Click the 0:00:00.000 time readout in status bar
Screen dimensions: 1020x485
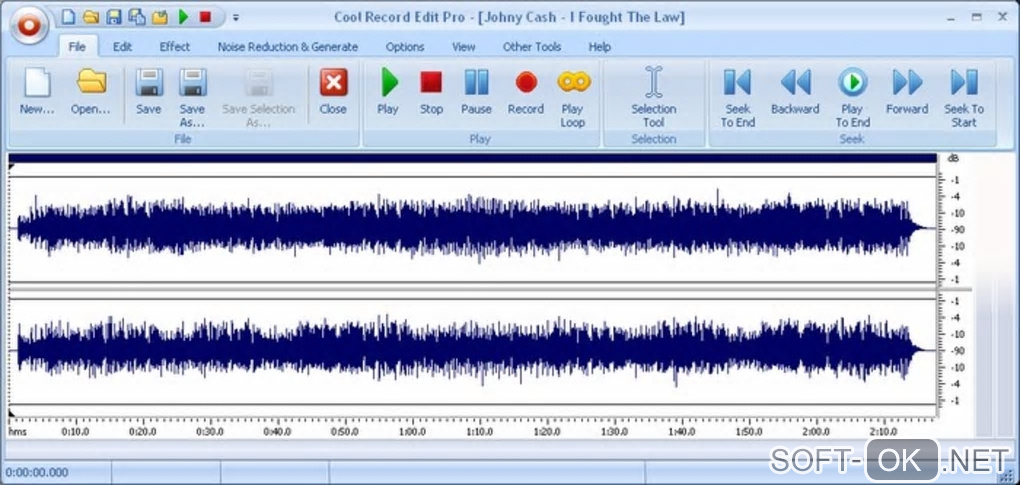pyautogui.click(x=36, y=473)
